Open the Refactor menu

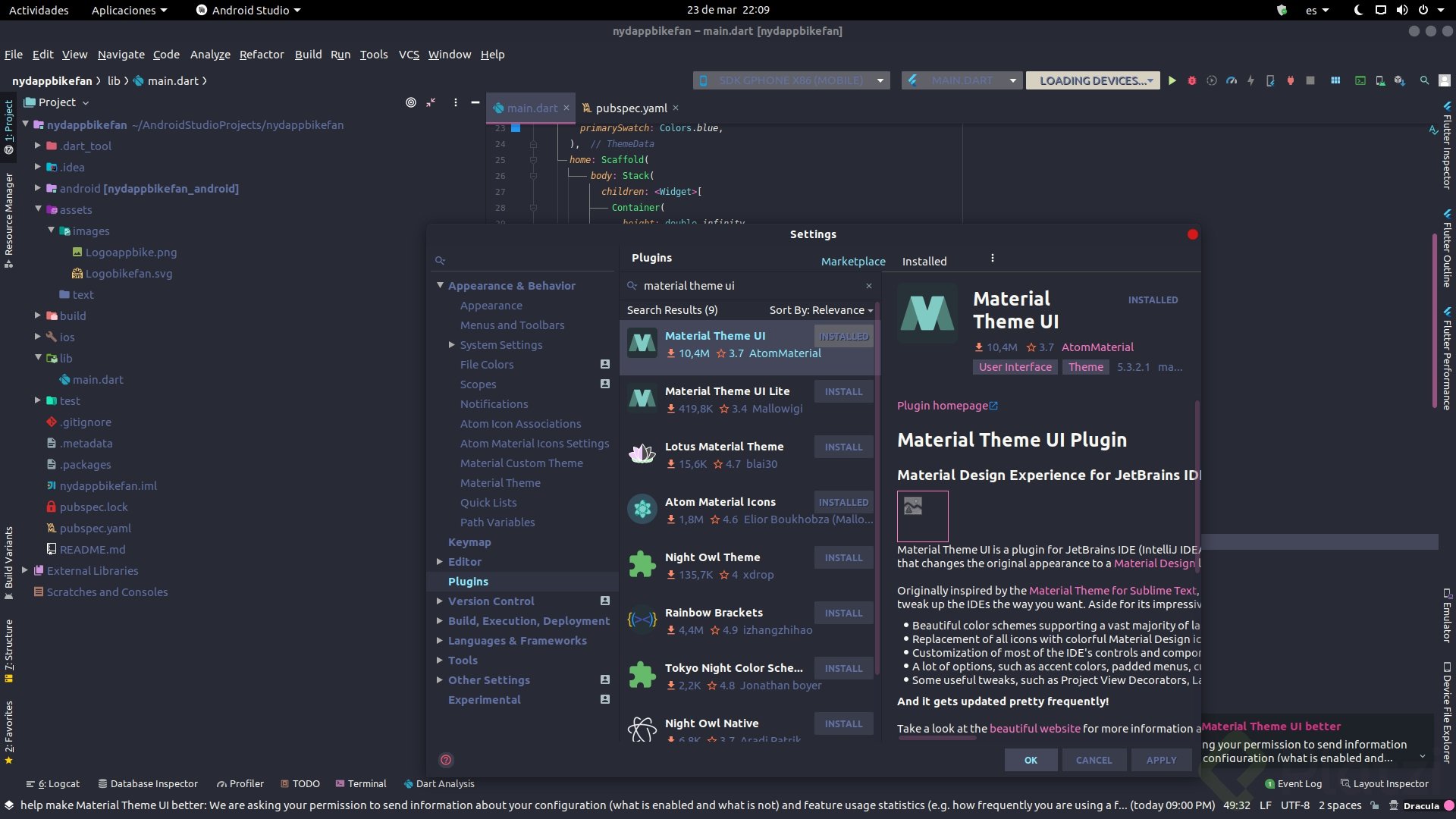tap(261, 55)
